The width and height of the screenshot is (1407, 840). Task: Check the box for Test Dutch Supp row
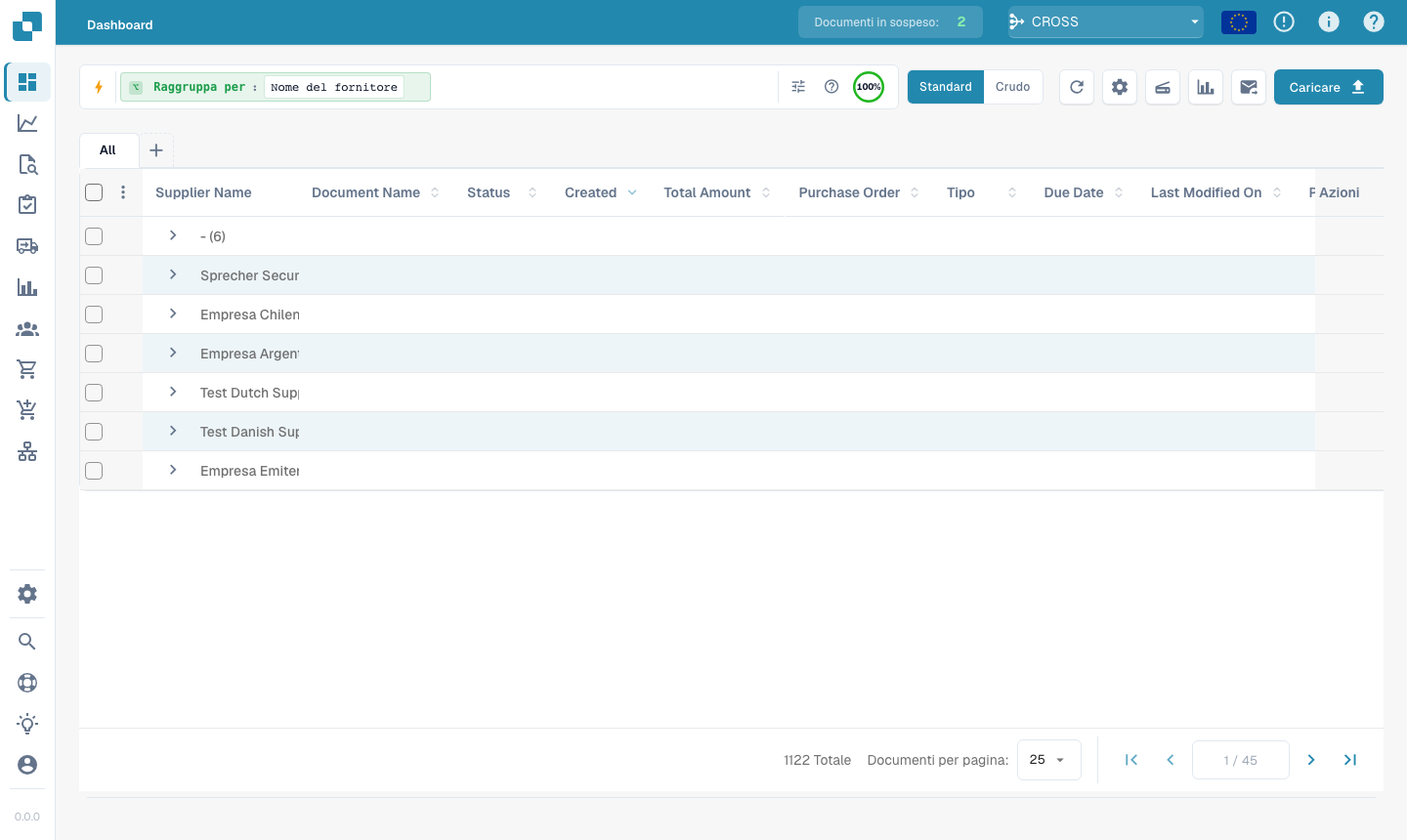94,393
